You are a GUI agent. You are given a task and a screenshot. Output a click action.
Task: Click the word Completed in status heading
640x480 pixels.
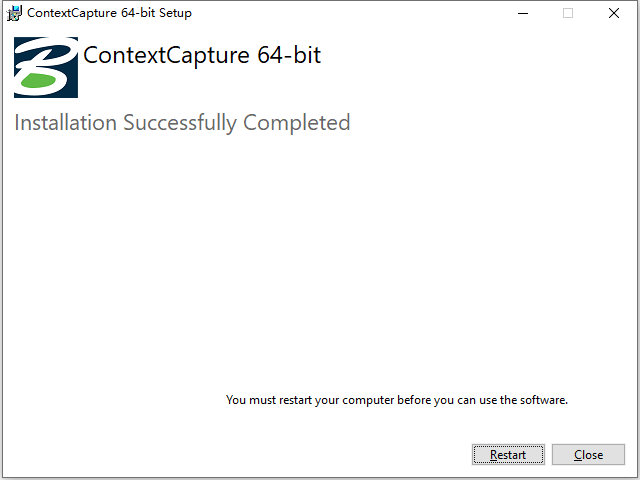click(x=297, y=122)
